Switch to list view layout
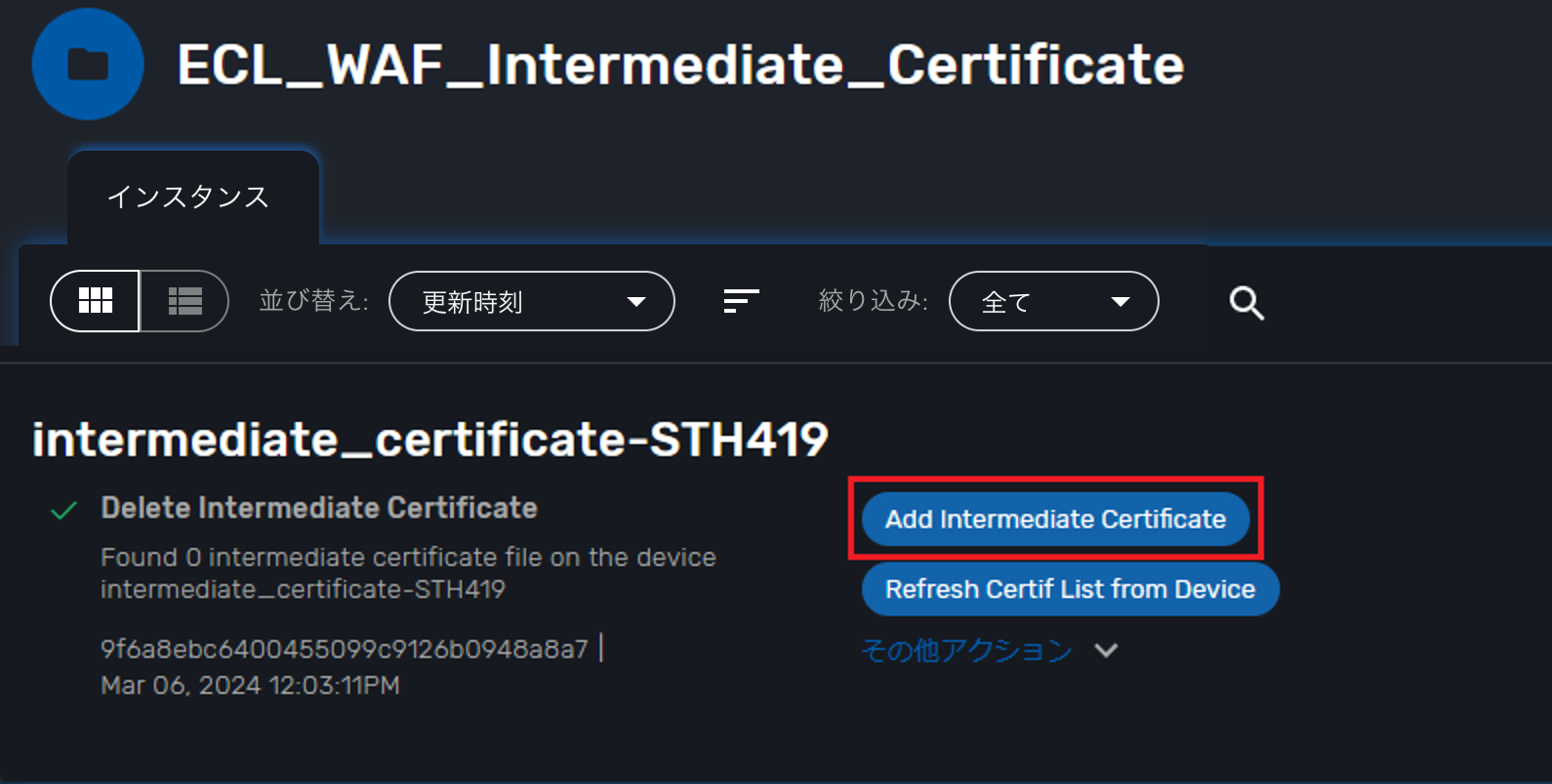Screen dimensions: 1552x784 click(185, 300)
